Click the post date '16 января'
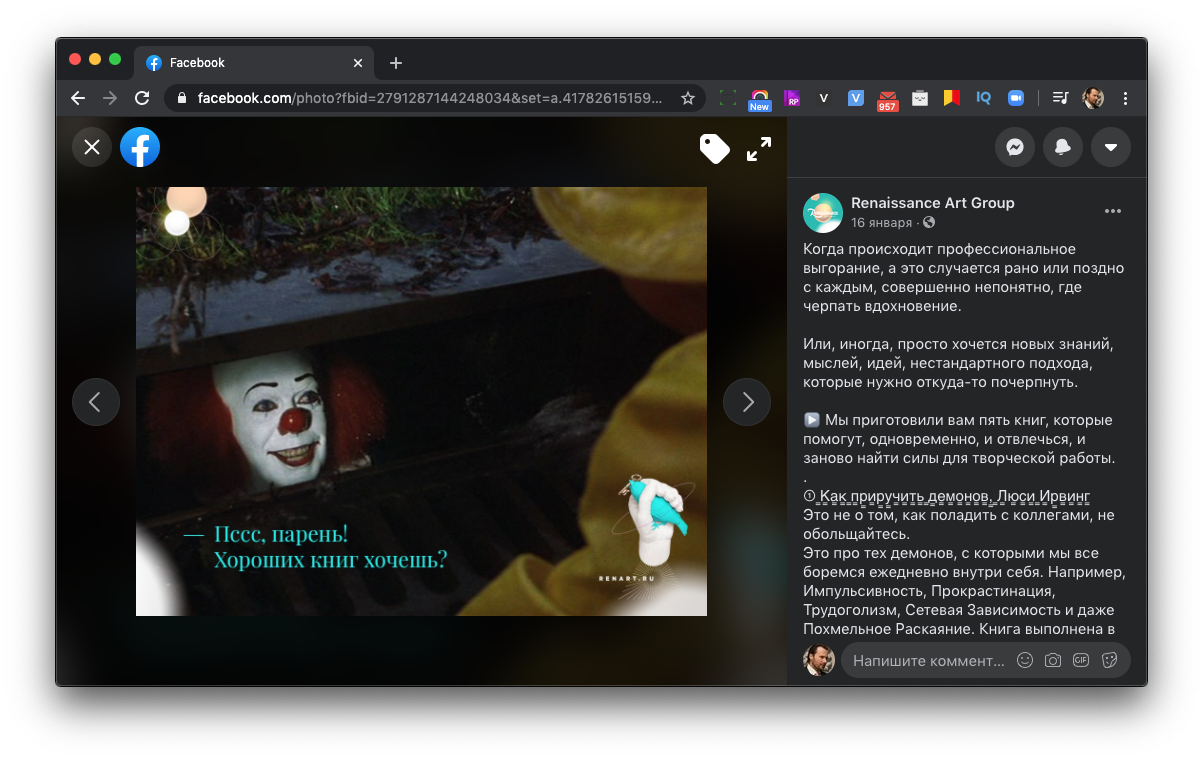1203x760 pixels. point(881,223)
